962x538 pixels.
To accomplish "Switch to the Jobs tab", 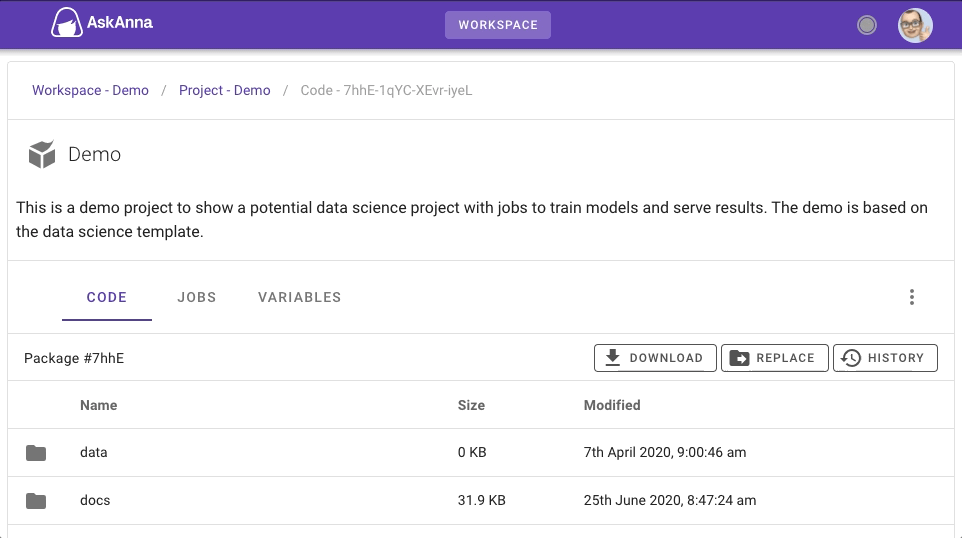I will (196, 298).
